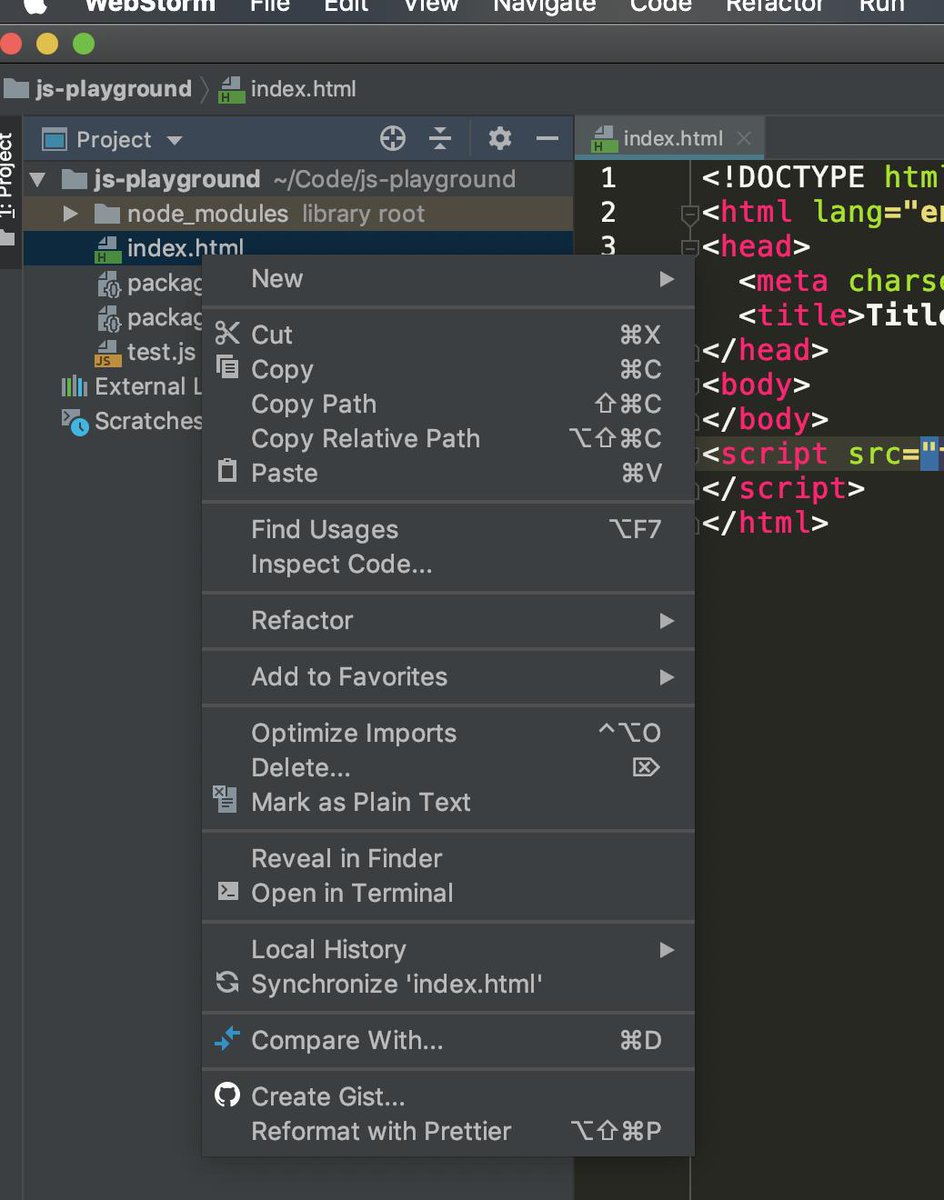Select test.js in project tree
This screenshot has width=944, height=1200.
161,352
